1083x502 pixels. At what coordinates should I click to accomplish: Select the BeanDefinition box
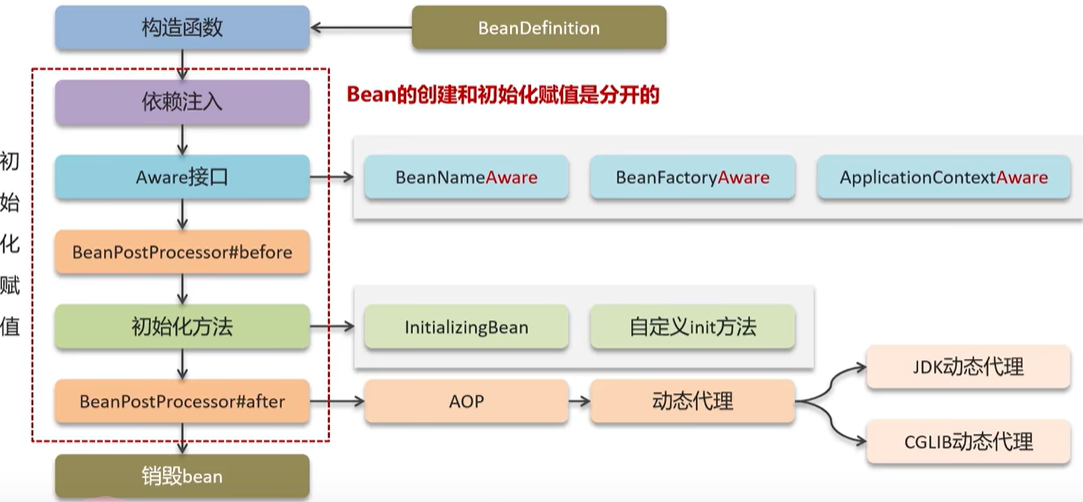pyautogui.click(x=539, y=28)
